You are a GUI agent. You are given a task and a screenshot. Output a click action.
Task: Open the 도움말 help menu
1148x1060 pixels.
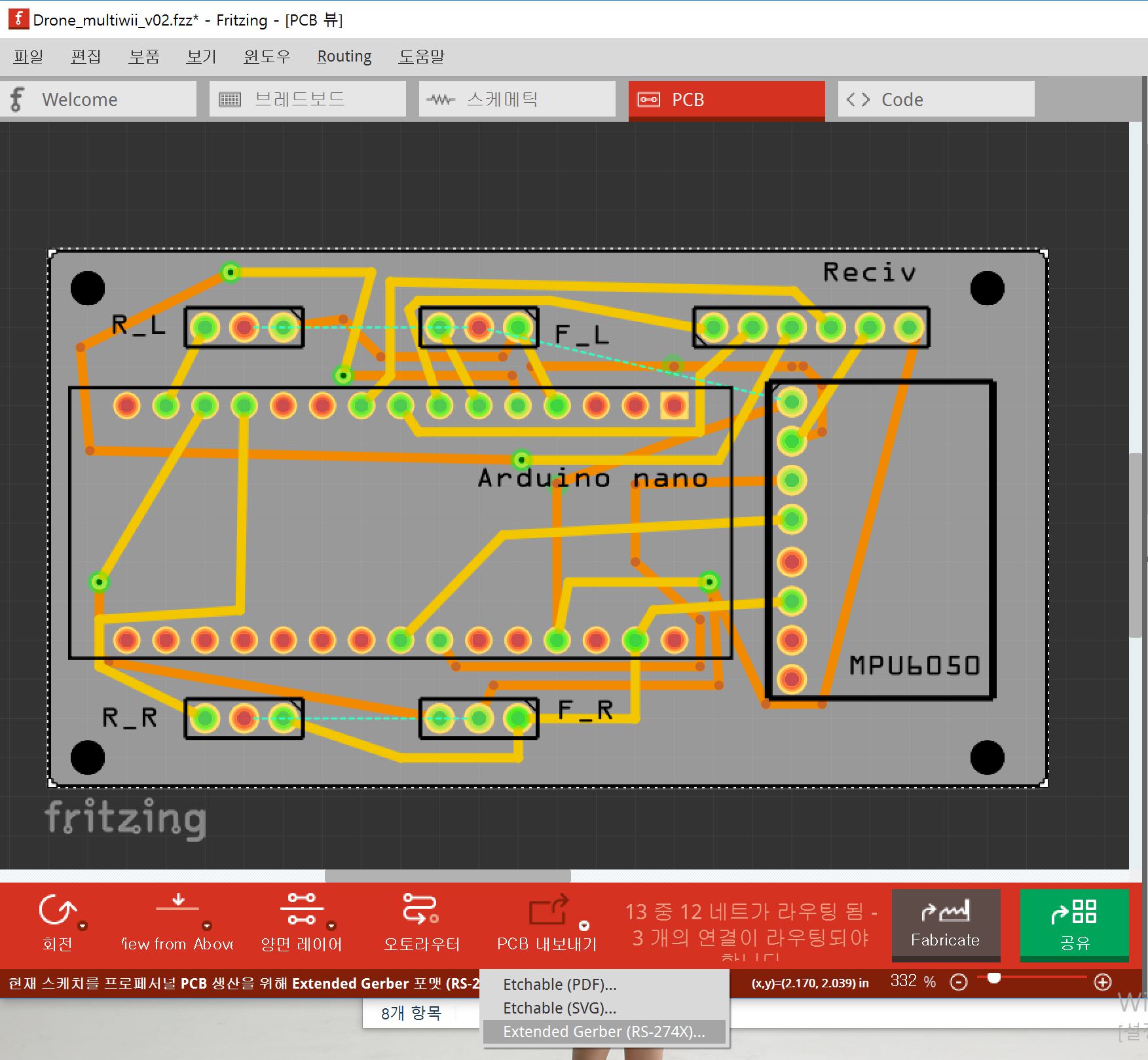point(422,56)
